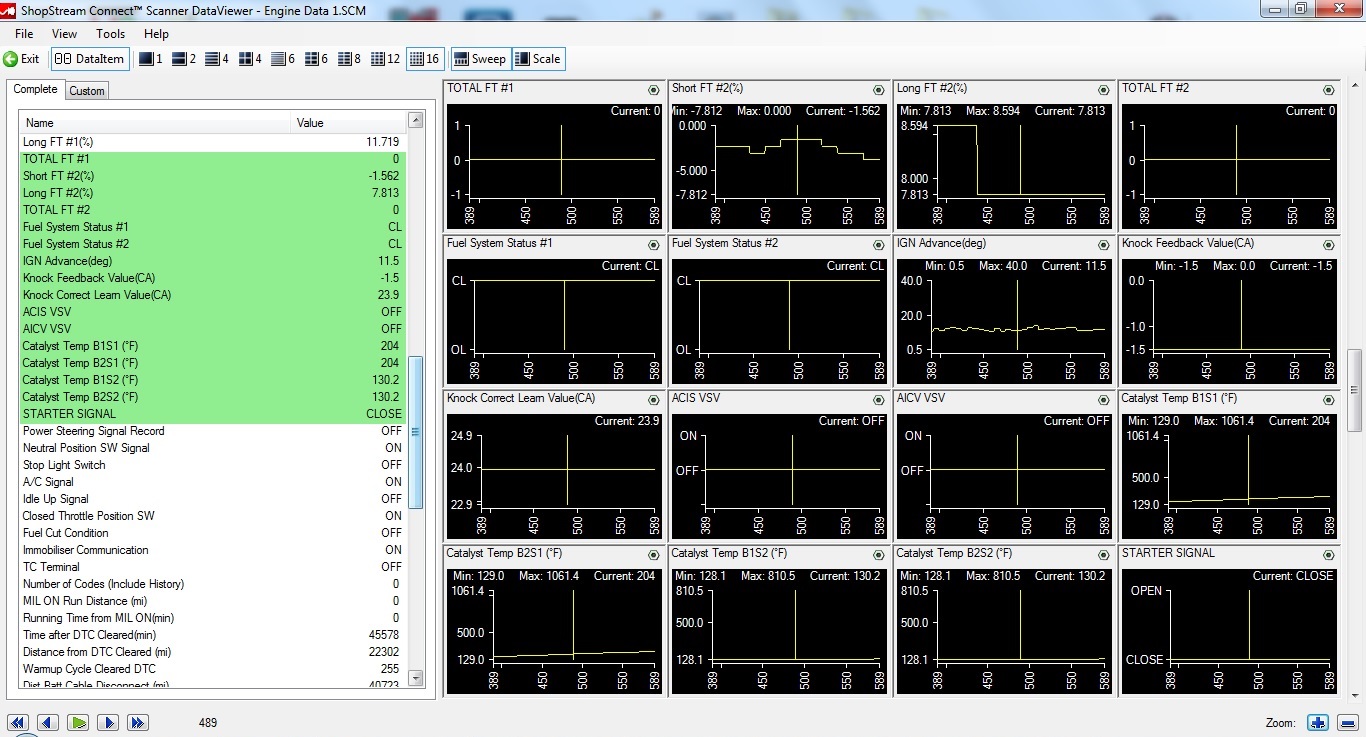Viewport: 1366px width, 737px height.
Task: Open the Tools menu
Action: coord(110,34)
